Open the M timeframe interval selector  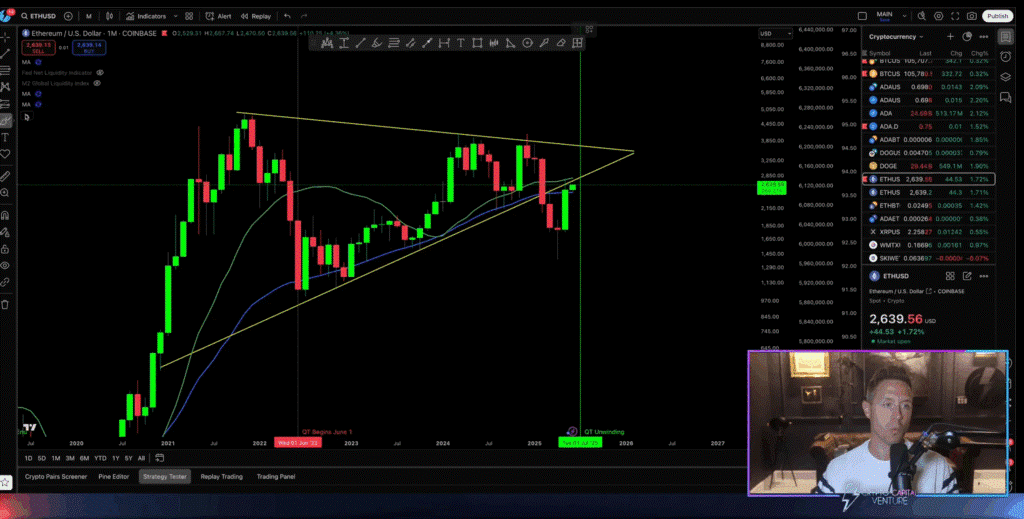pos(89,16)
